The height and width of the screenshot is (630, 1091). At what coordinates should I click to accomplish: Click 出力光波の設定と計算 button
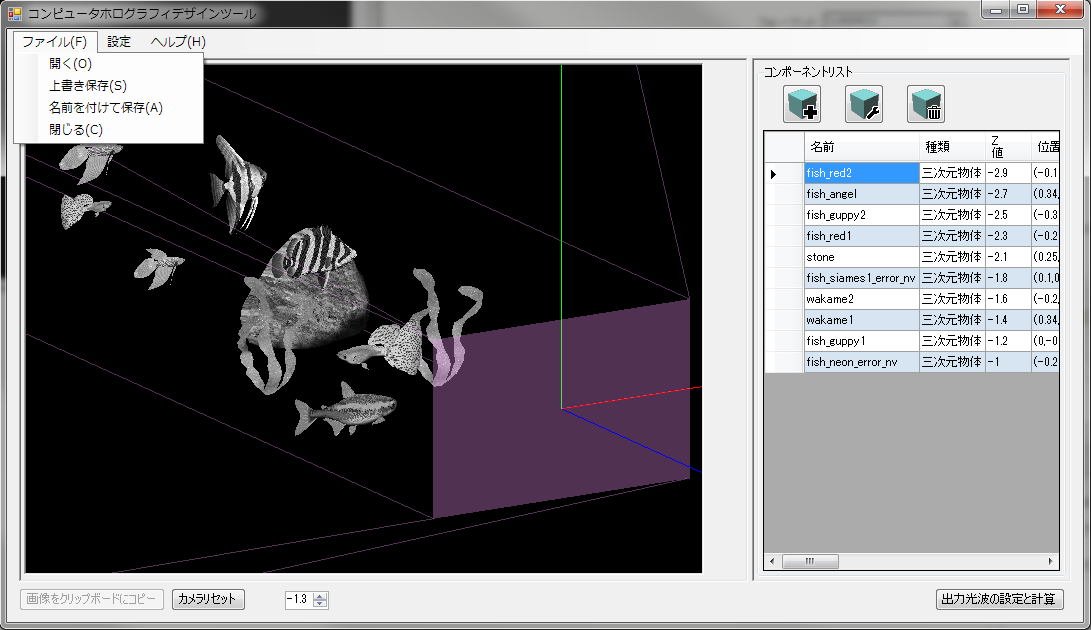tap(999, 600)
